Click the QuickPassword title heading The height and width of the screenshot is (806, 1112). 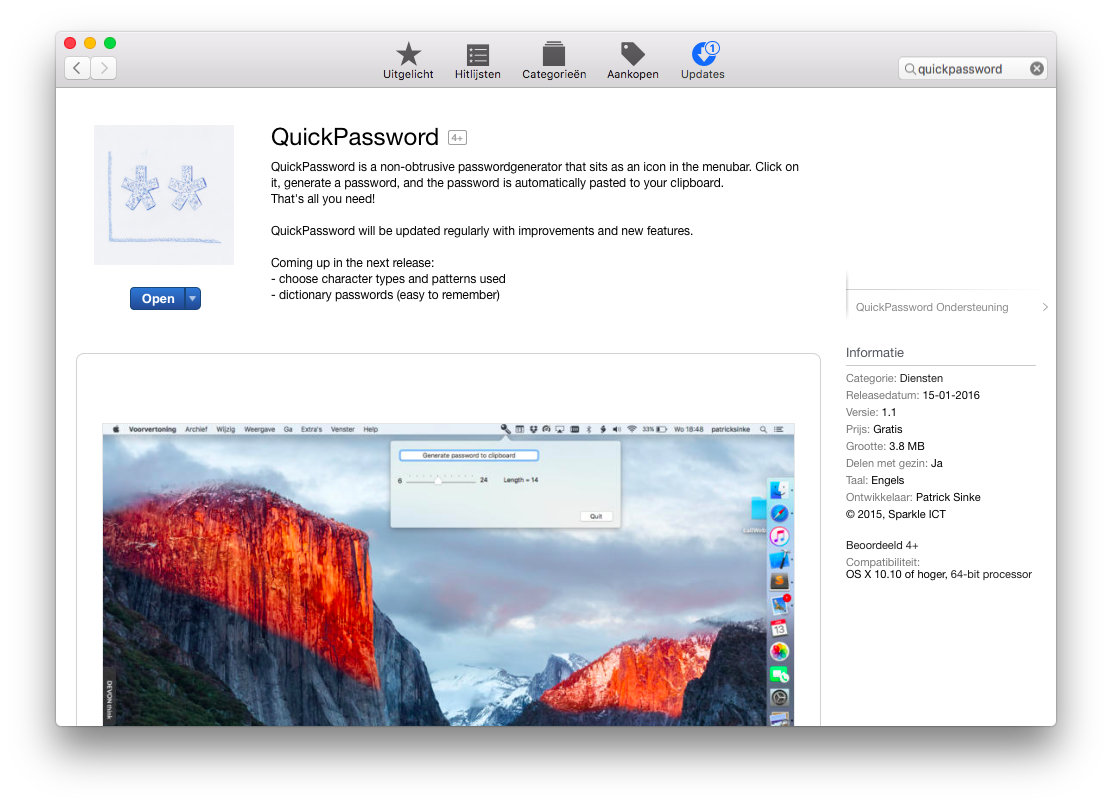355,137
